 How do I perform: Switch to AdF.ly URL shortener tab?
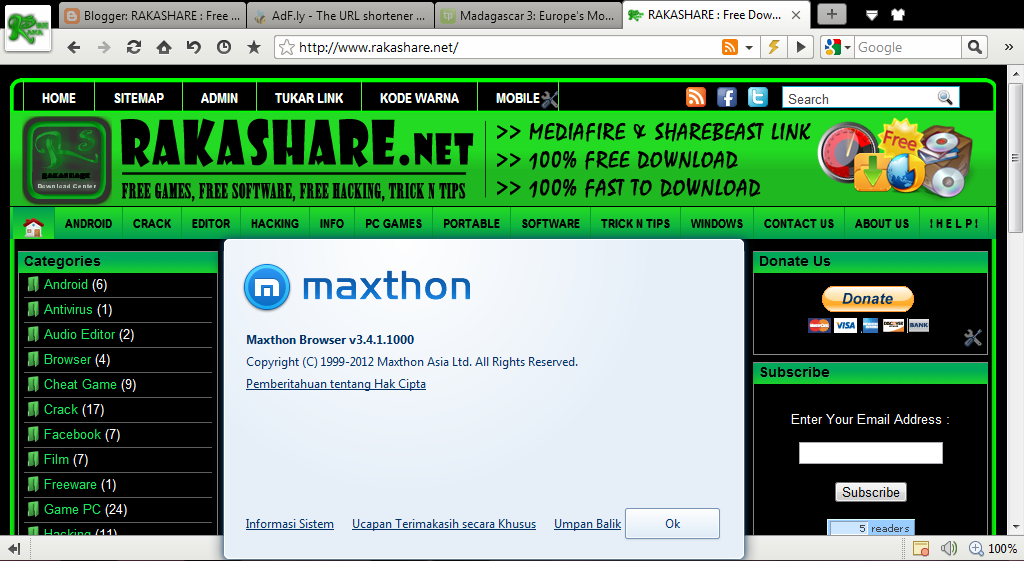tap(340, 15)
